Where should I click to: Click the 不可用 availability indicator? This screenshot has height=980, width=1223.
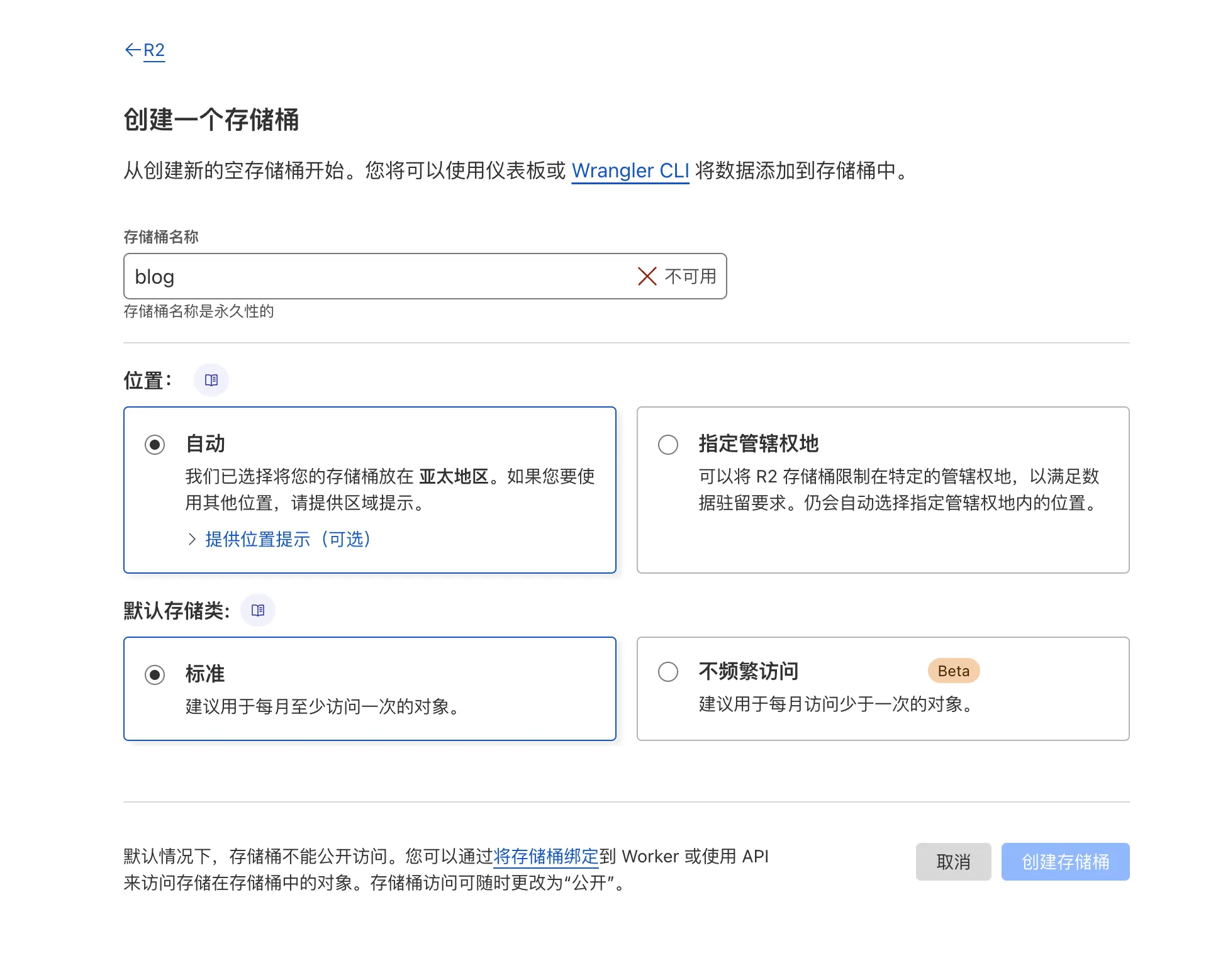pos(690,276)
